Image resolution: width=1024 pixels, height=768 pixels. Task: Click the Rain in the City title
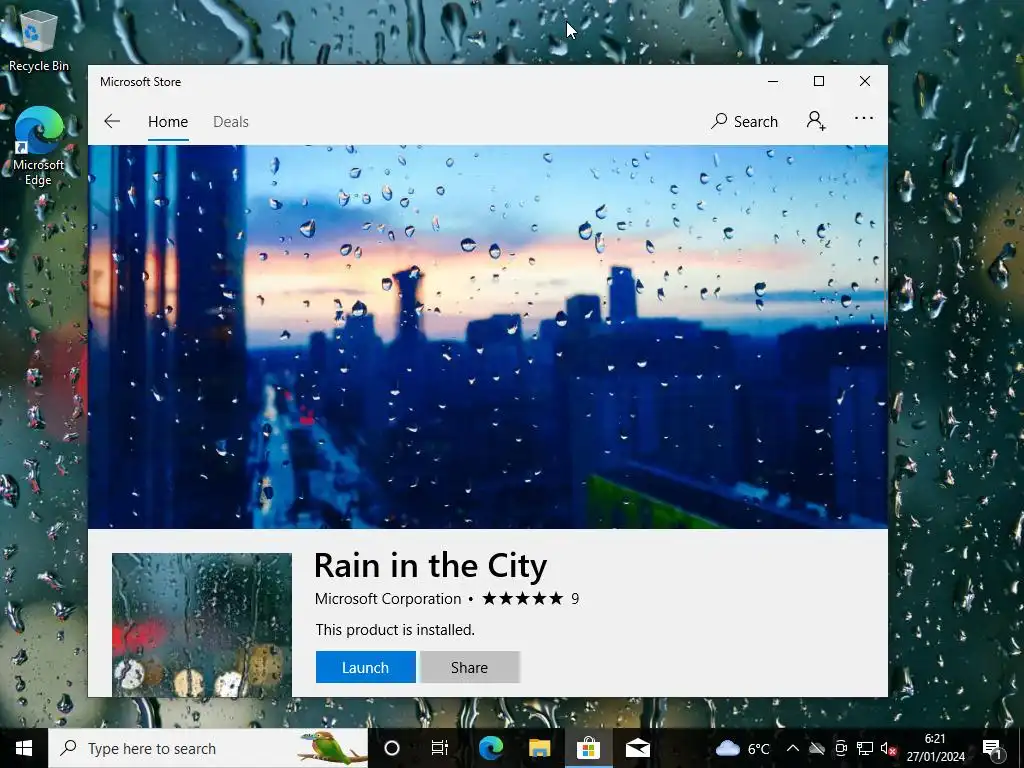coord(430,566)
